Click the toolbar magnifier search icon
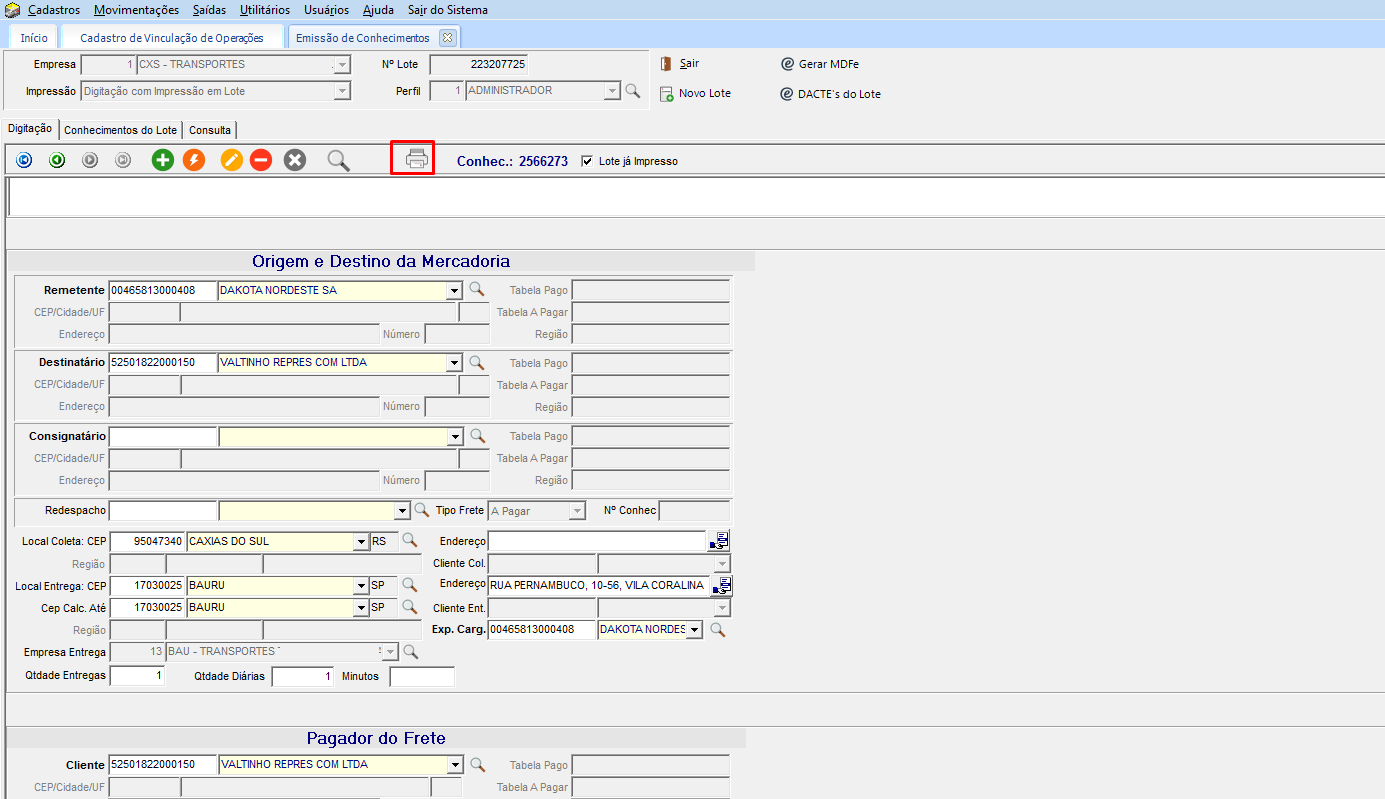Image resolution: width=1385 pixels, height=799 pixels. coord(339,160)
